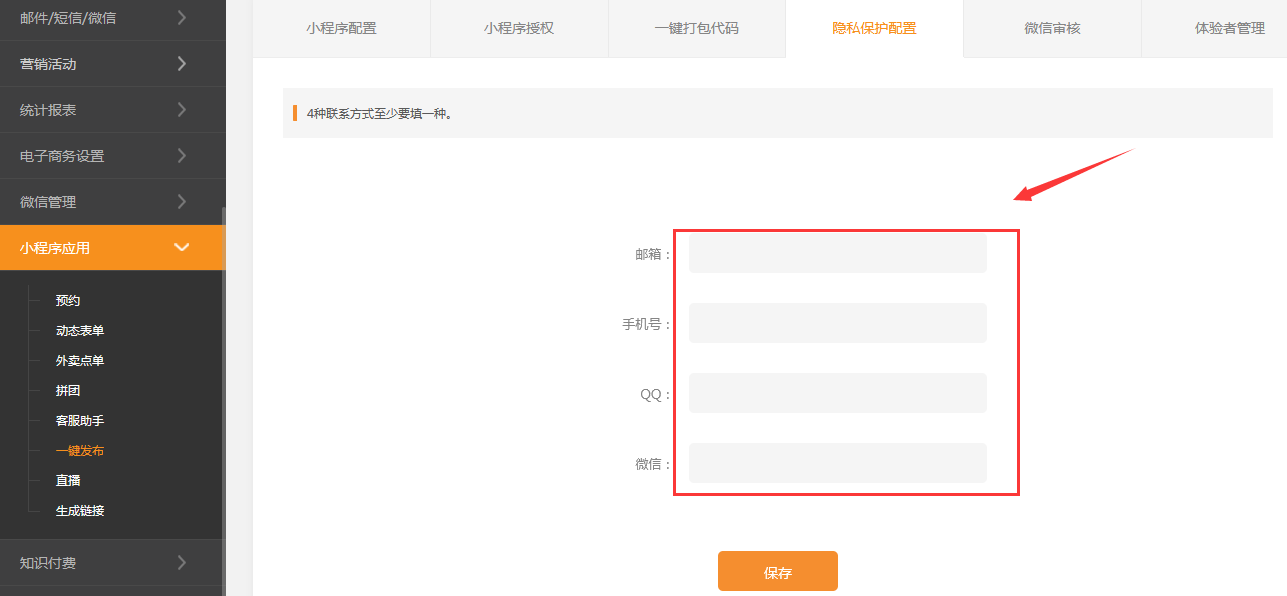Expand the 邮件/短信/微信 menu arrow

[181, 17]
